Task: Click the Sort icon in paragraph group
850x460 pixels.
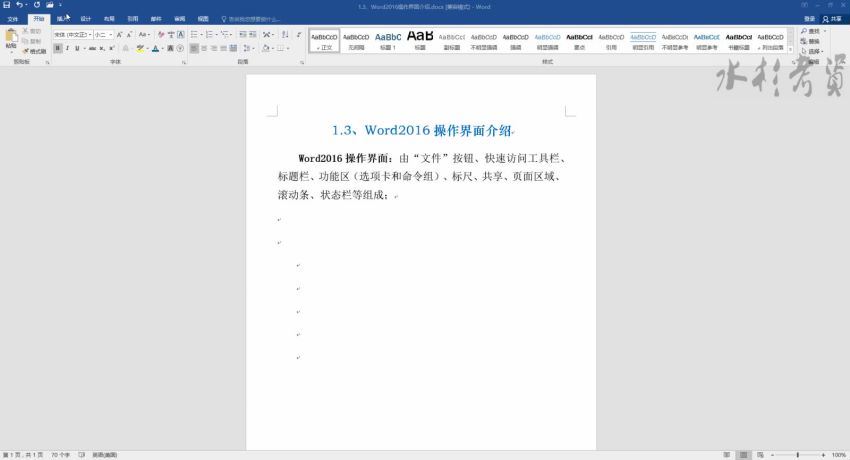Action: click(x=285, y=35)
